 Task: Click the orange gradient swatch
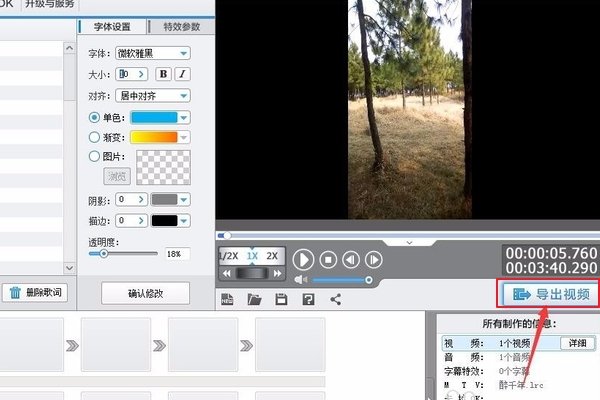coord(154,137)
